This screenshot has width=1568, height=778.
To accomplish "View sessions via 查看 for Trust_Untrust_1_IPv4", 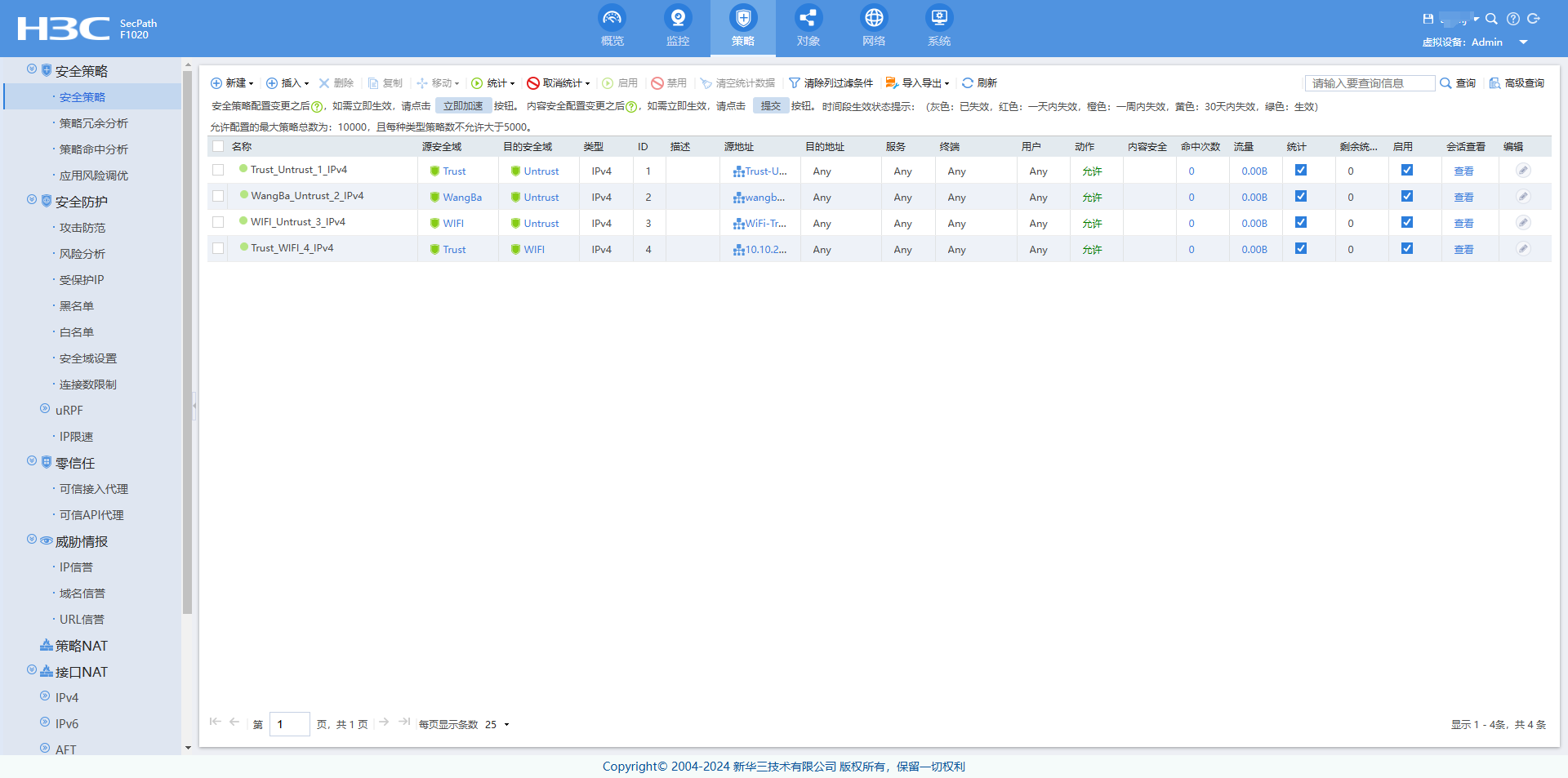I will [x=1463, y=171].
